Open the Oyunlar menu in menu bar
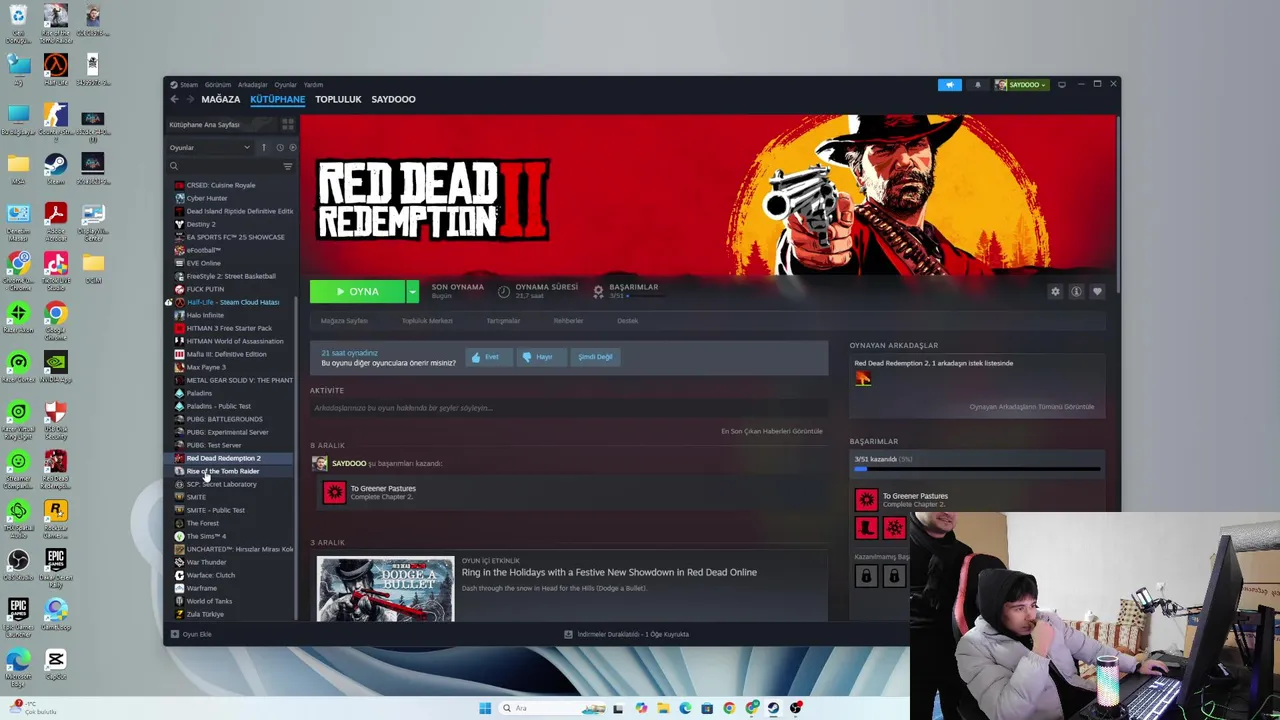 pos(286,85)
